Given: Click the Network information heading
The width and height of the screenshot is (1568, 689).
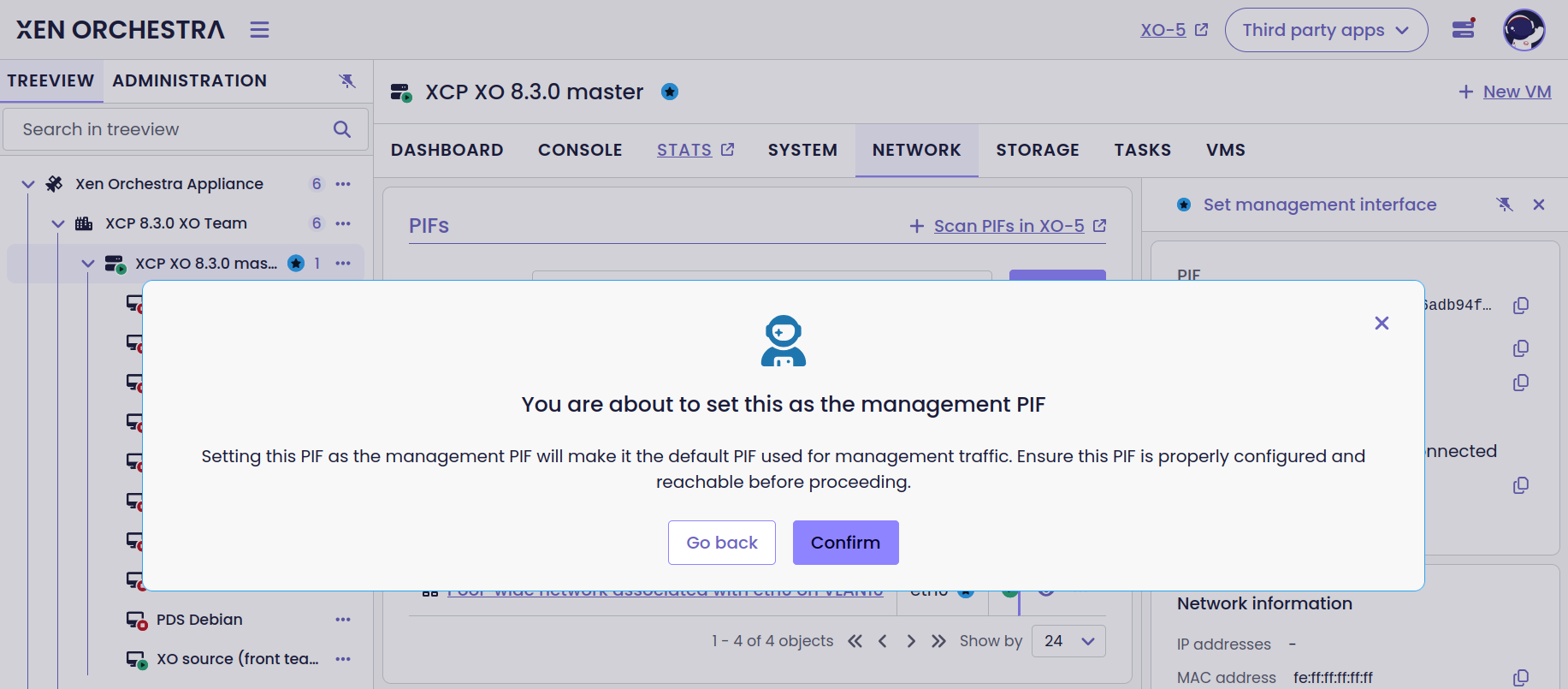Looking at the screenshot, I should [1264, 603].
